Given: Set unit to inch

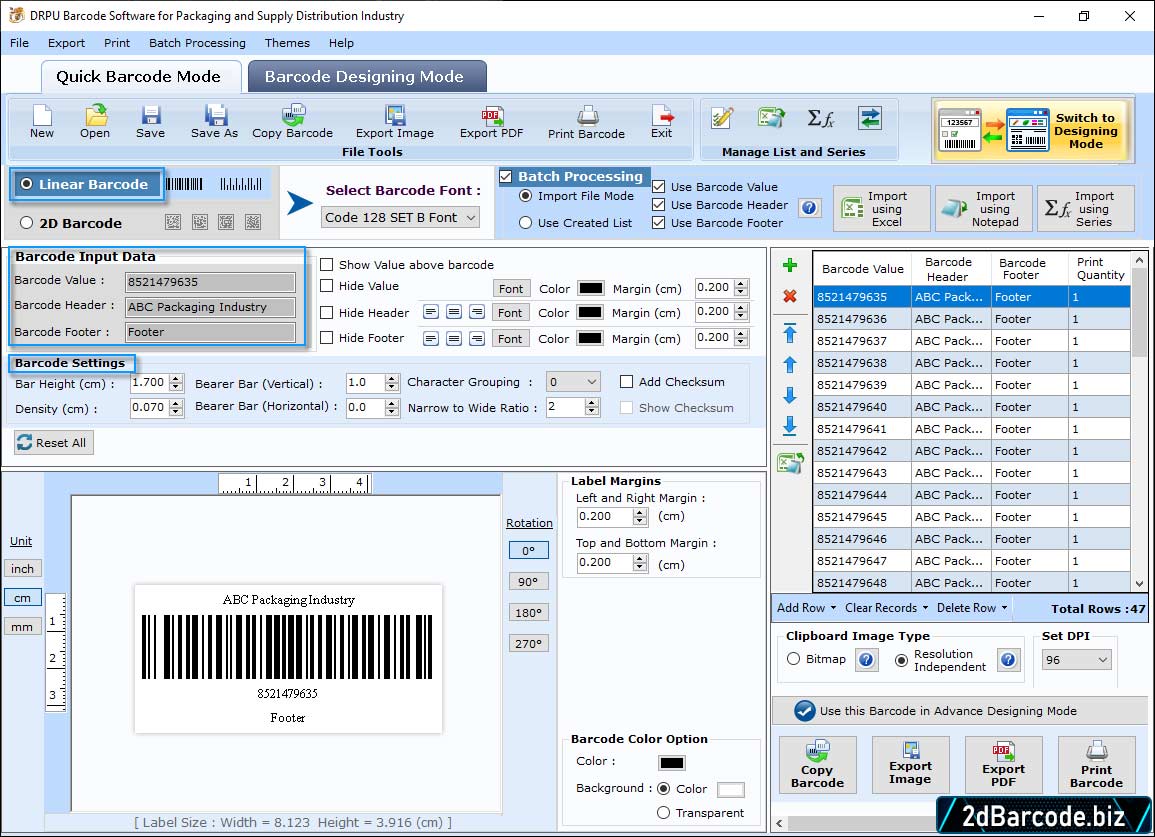Looking at the screenshot, I should 23,569.
